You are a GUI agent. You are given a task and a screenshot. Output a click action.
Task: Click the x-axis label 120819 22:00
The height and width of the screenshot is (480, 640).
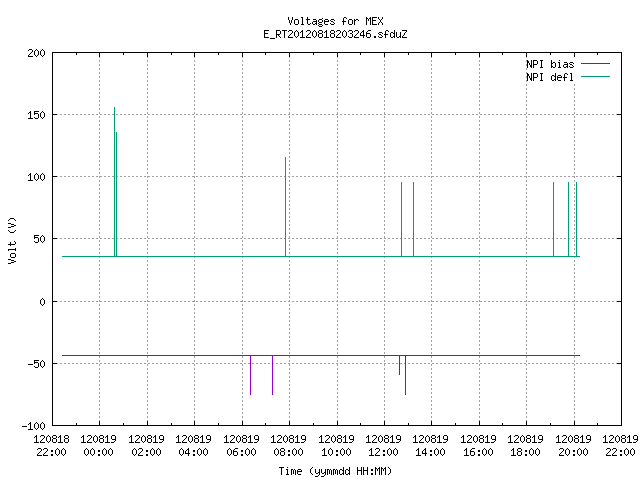click(x=620, y=446)
